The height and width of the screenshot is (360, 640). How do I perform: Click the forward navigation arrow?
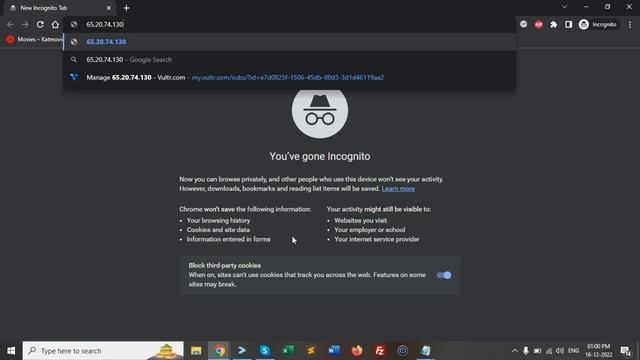pos(25,24)
